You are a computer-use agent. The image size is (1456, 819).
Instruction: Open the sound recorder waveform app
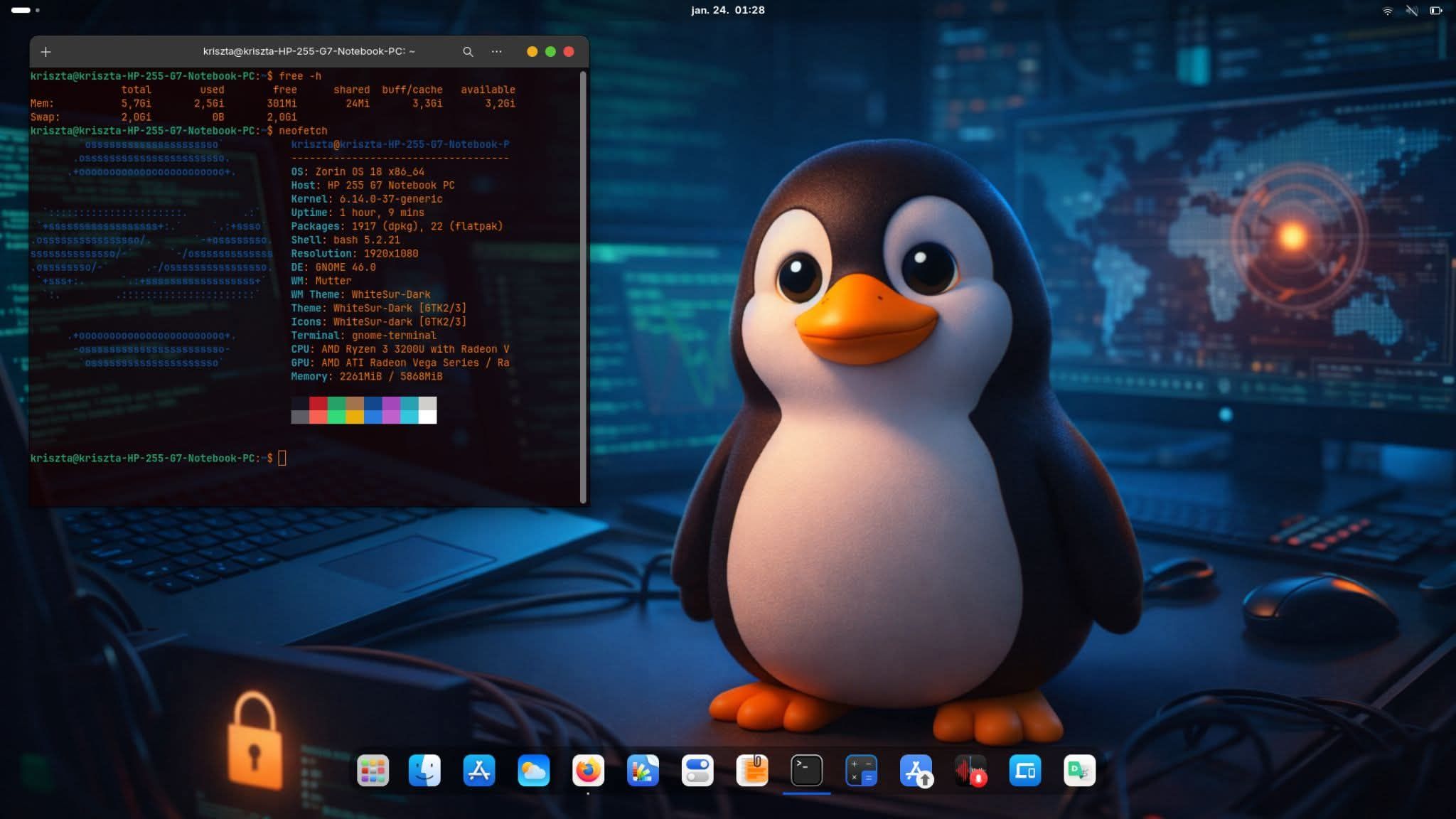tap(970, 771)
